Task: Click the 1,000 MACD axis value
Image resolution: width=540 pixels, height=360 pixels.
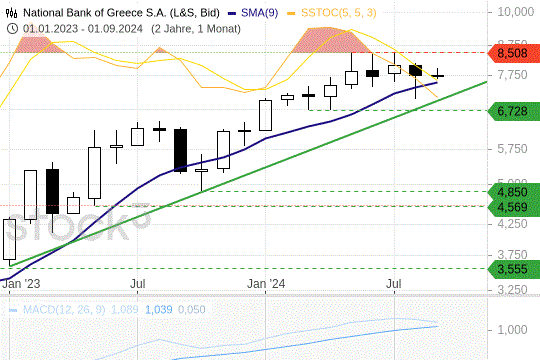Action: (x=512, y=330)
